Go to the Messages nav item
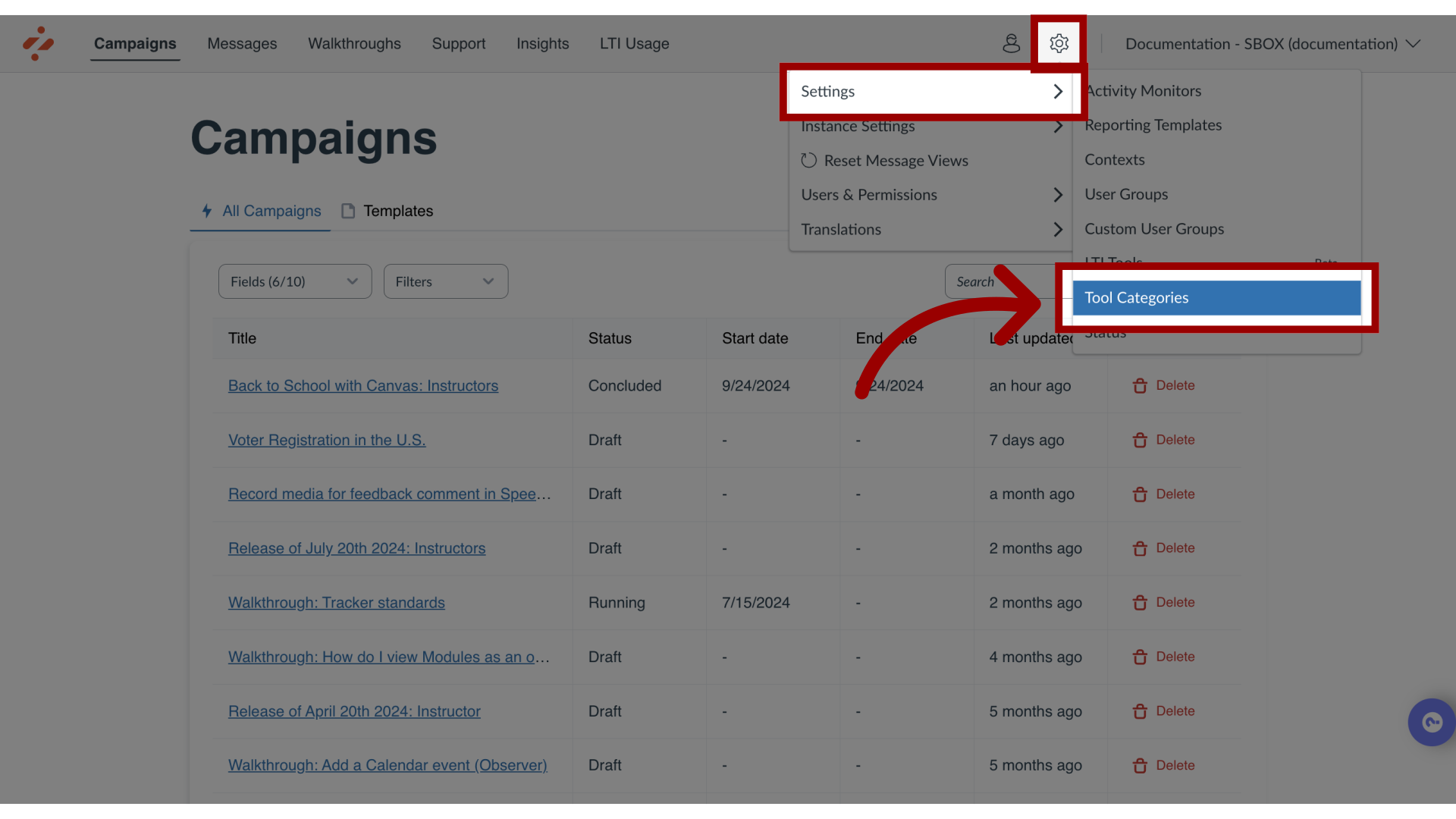This screenshot has height=819, width=1456. (242, 44)
